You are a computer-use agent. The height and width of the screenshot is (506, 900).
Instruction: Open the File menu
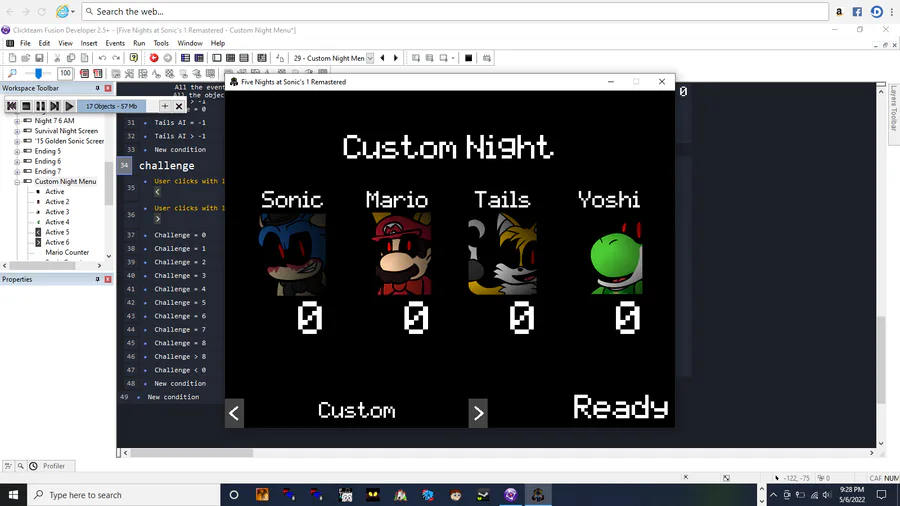[x=25, y=43]
